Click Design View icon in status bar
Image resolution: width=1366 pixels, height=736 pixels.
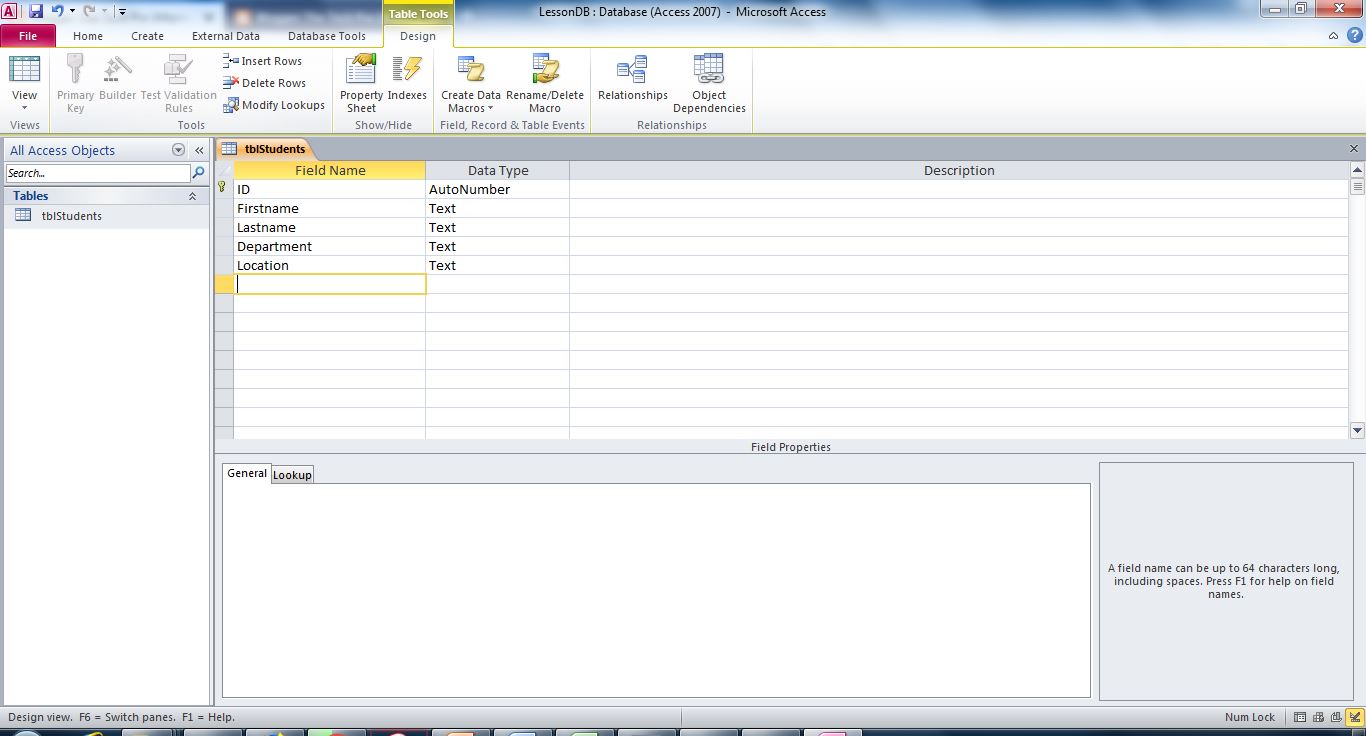coord(1353,717)
